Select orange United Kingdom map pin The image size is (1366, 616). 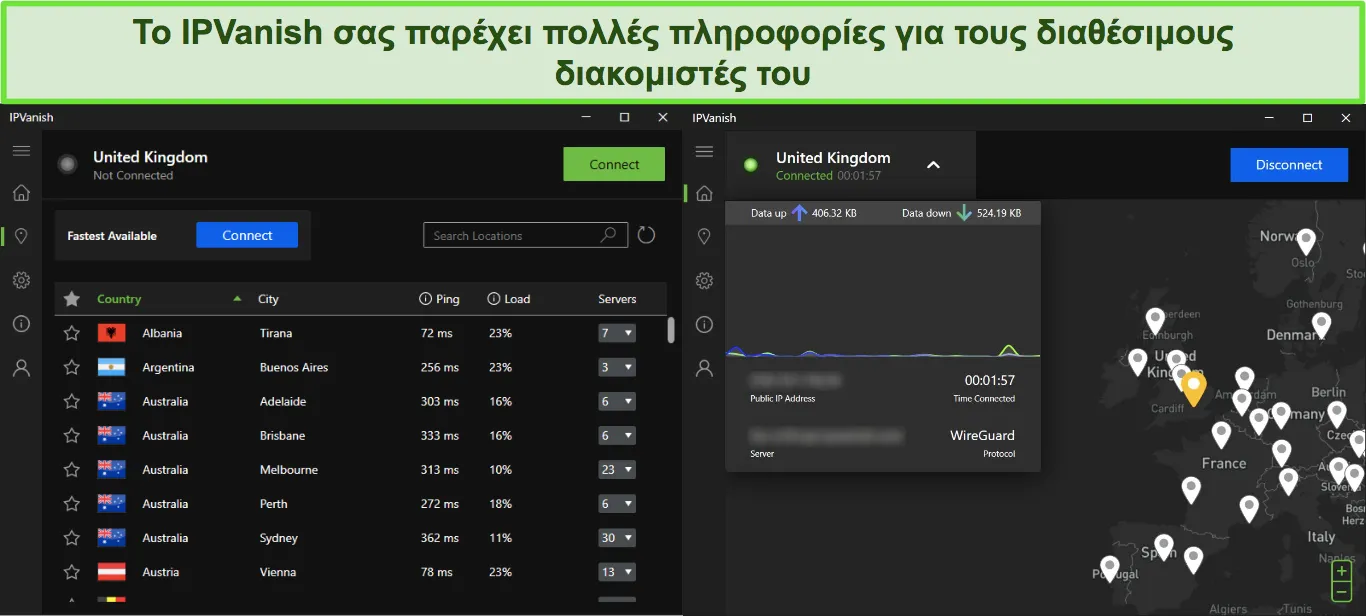1193,389
